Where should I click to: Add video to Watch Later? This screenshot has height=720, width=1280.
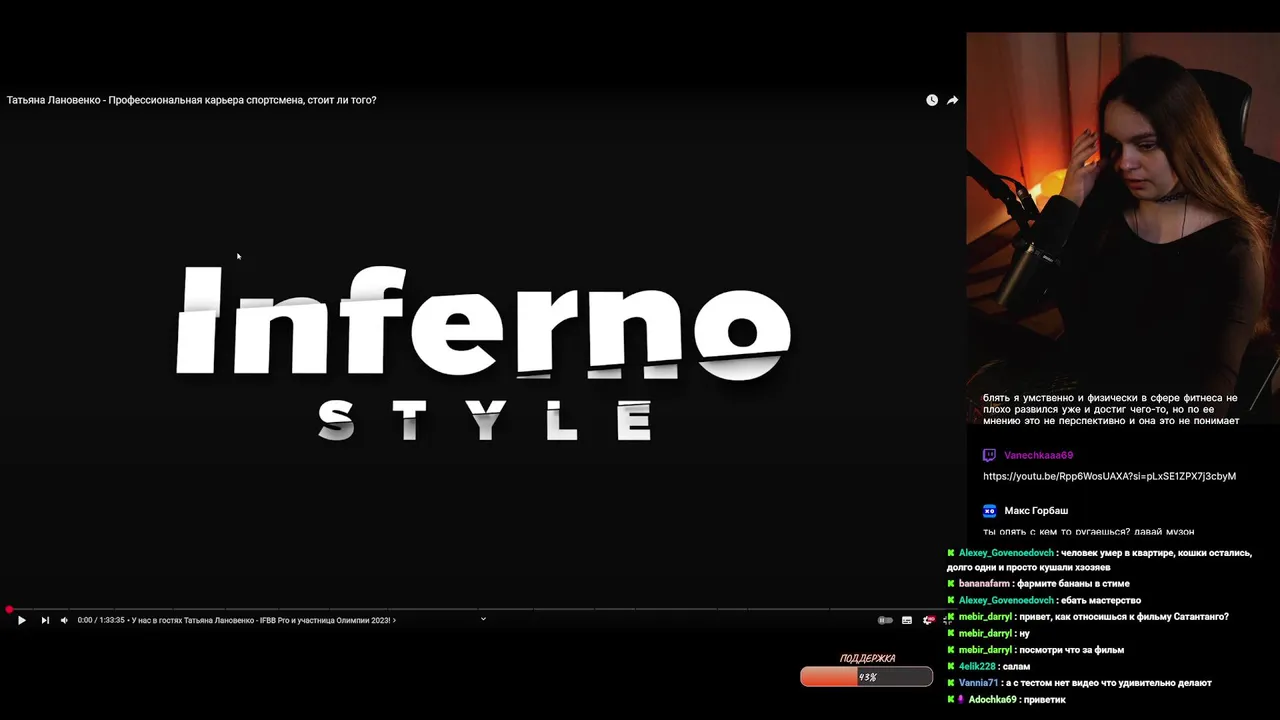pyautogui.click(x=932, y=100)
